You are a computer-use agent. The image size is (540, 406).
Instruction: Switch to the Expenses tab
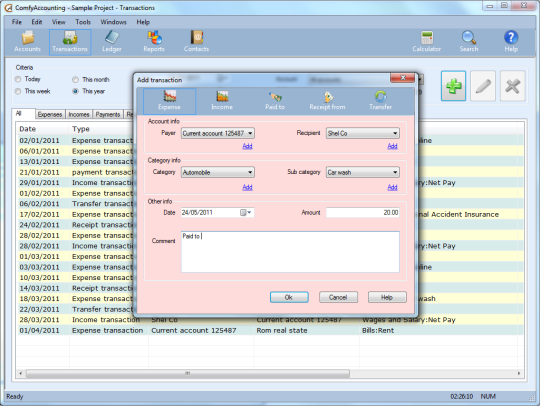(x=50, y=114)
